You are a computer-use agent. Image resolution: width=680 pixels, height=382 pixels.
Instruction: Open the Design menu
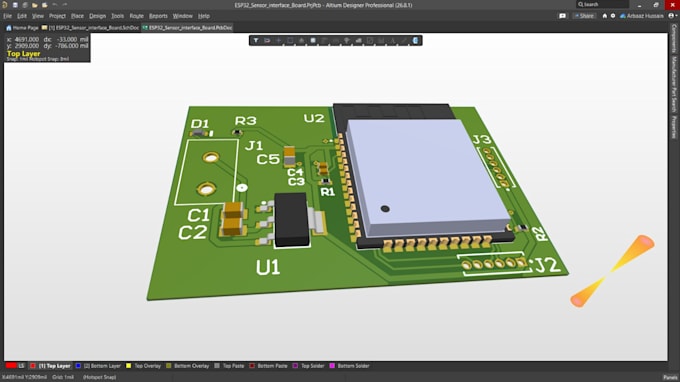97,16
